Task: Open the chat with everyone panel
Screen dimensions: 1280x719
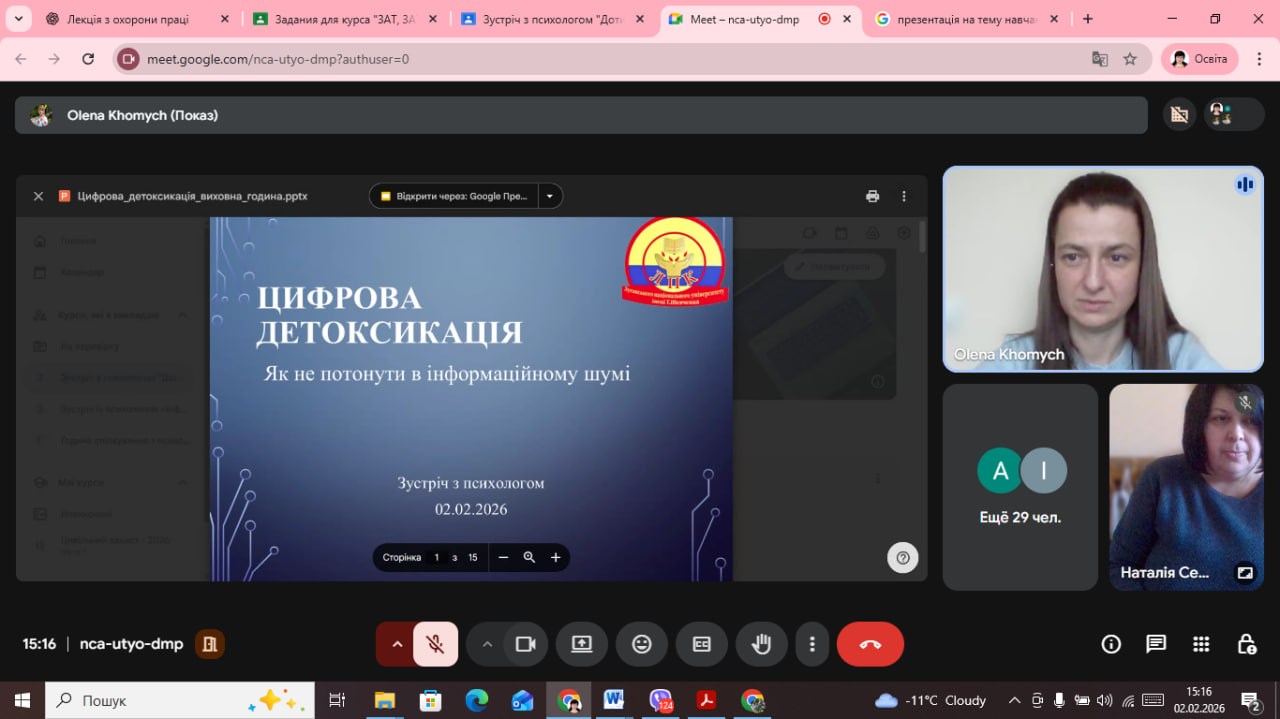Action: tap(1156, 644)
